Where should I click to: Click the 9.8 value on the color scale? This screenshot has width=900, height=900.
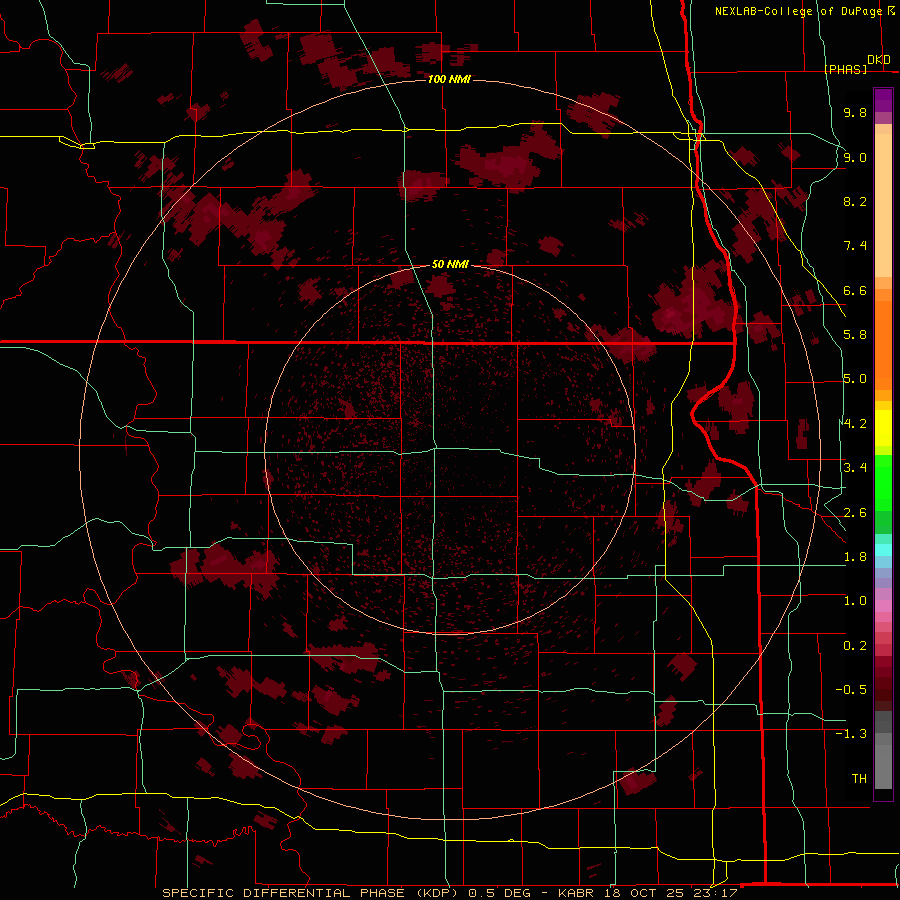point(855,112)
